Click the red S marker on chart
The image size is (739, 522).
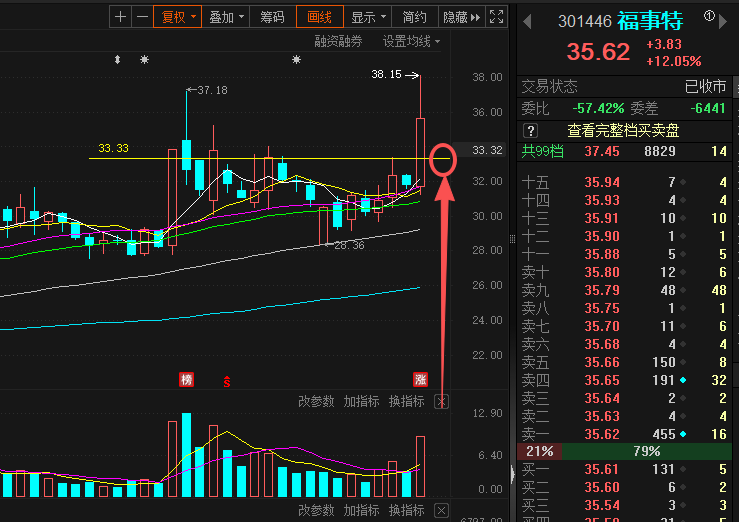click(x=227, y=381)
